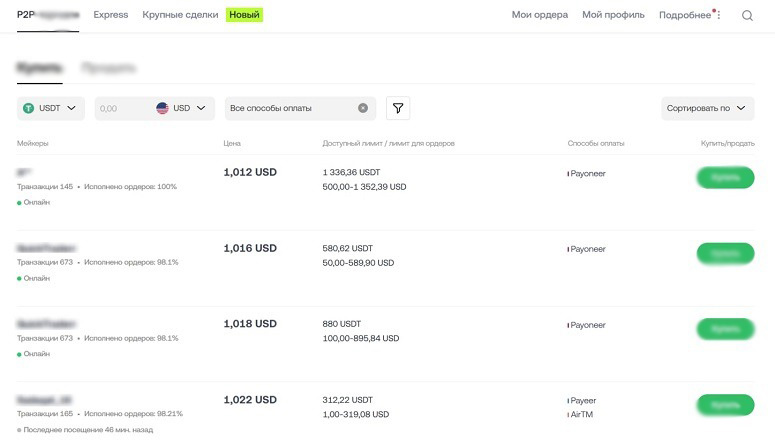Open the Мои ордера link
Image resolution: width=775 pixels, height=445 pixels.
[x=539, y=15]
